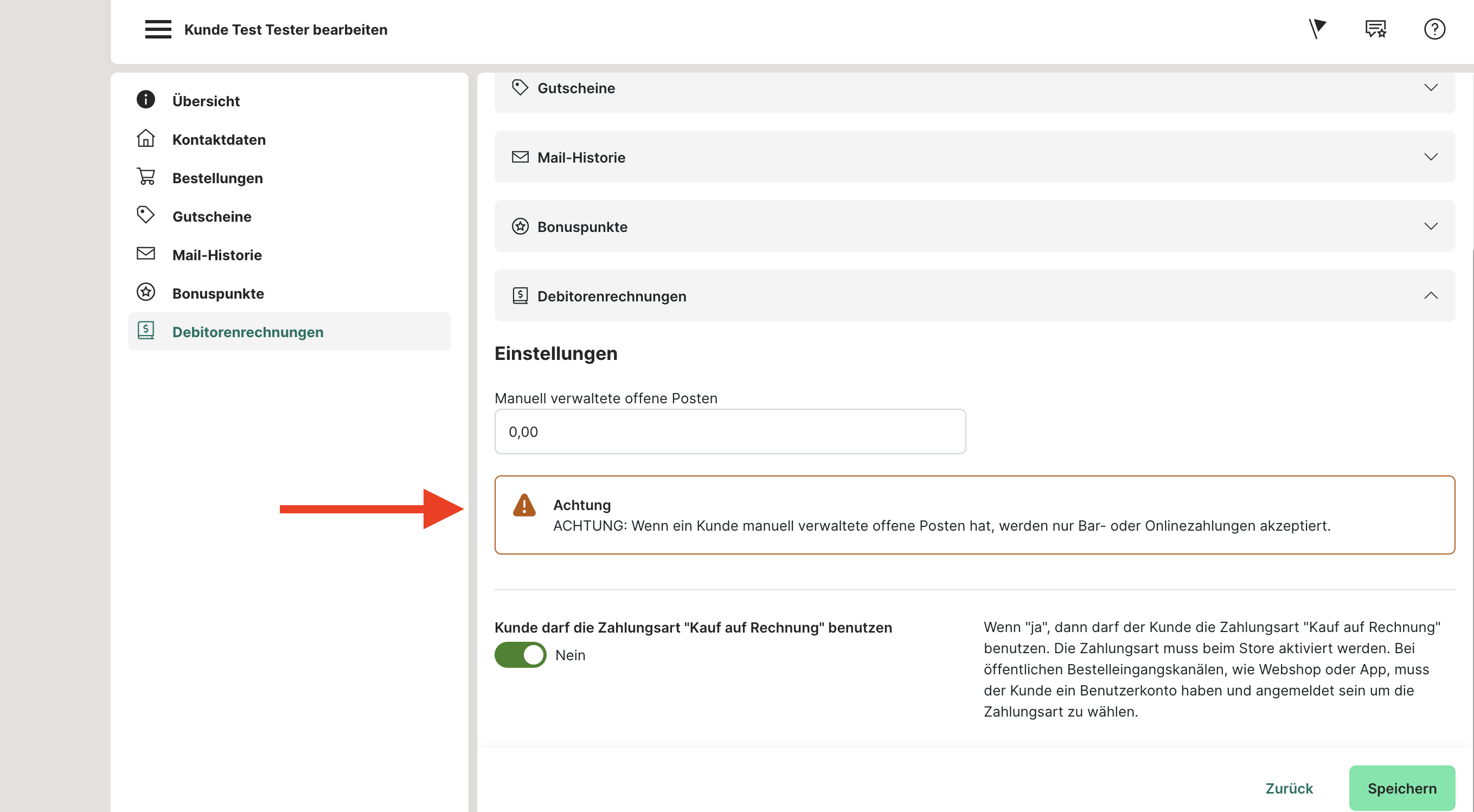Open the feedback chat star icon
Screen dimensions: 1474x812
[x=1376, y=29]
